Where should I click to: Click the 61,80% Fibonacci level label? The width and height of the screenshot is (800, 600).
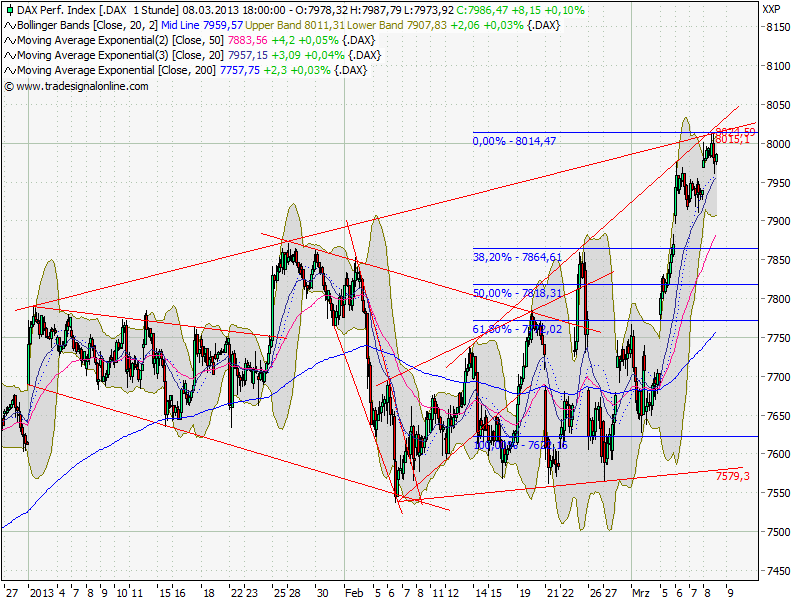(517, 329)
